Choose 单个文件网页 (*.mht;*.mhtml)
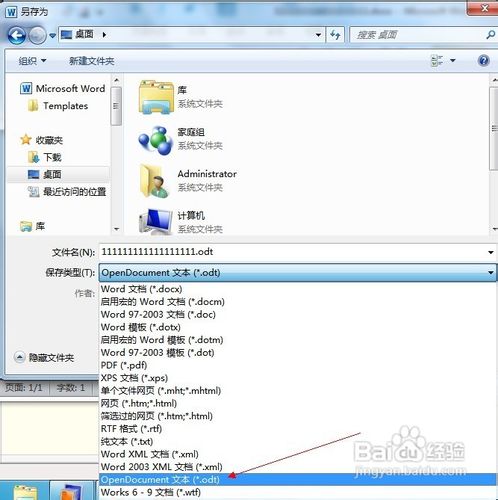The image size is (498, 500). [297, 390]
